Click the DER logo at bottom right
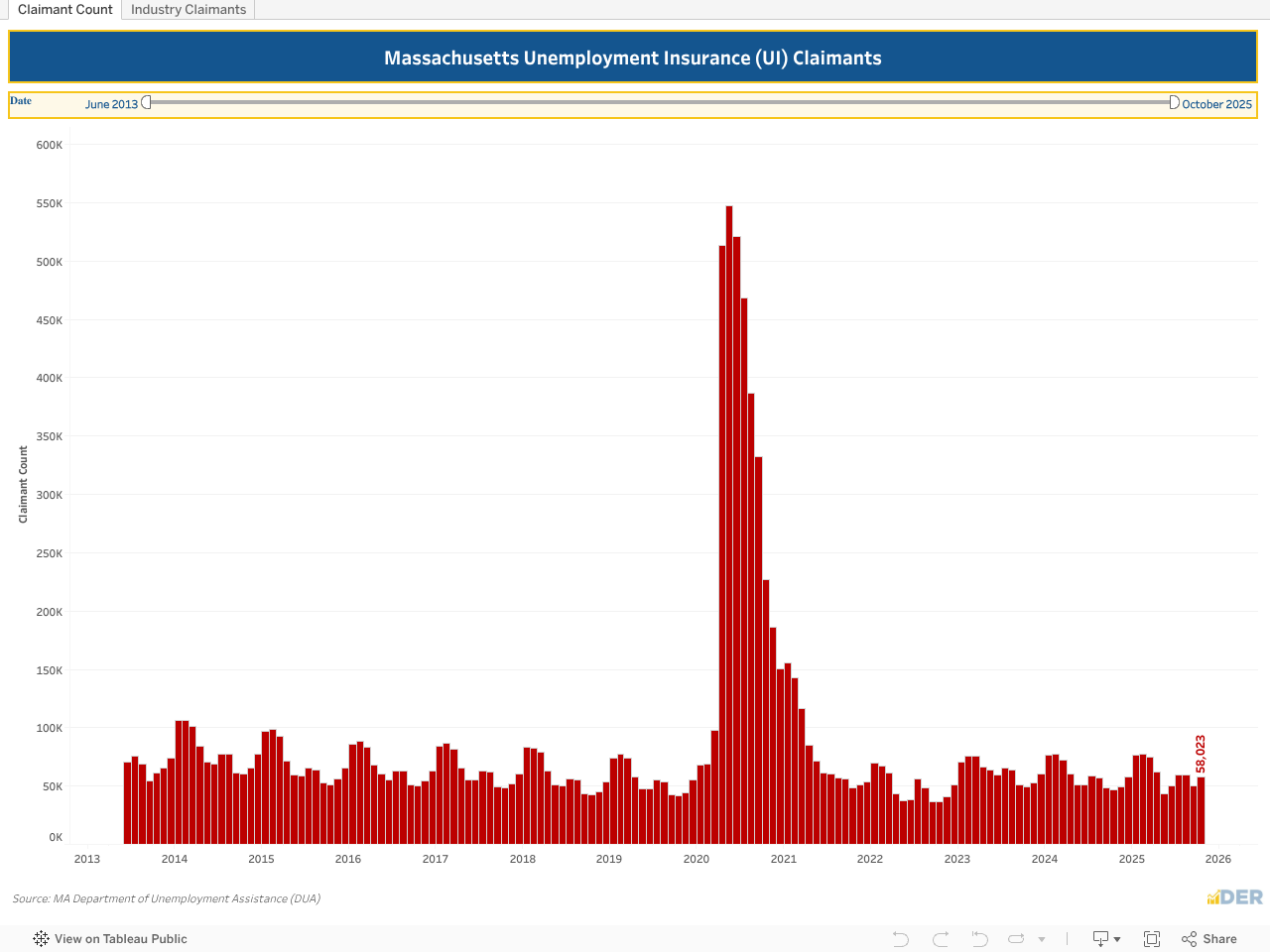Image resolution: width=1270 pixels, height=952 pixels. pos(1234,897)
